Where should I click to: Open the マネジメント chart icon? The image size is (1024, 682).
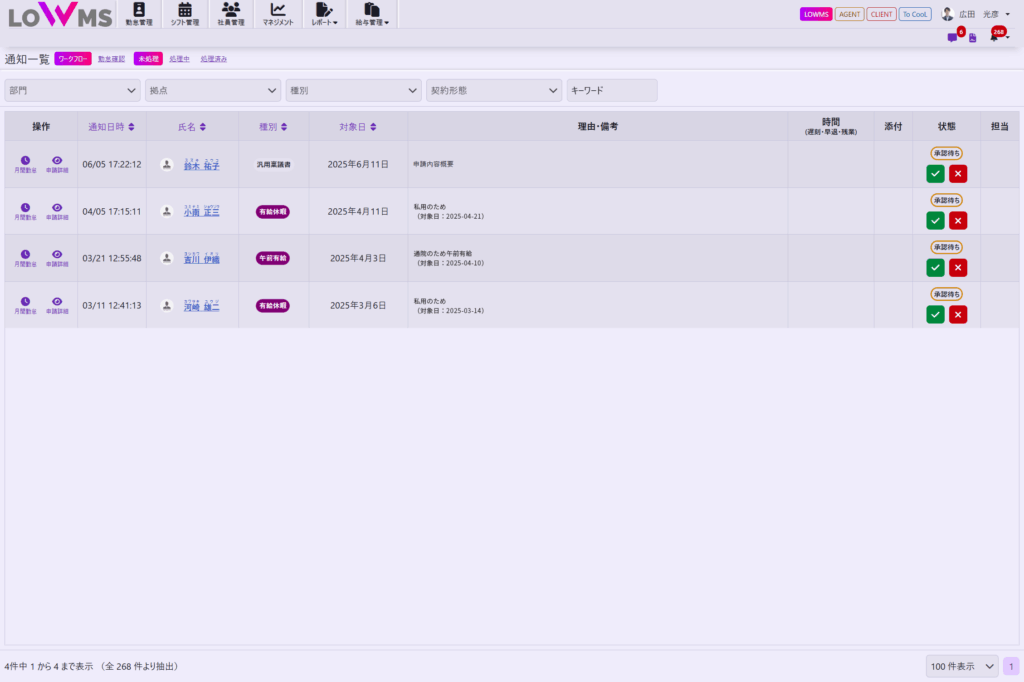[x=278, y=14]
